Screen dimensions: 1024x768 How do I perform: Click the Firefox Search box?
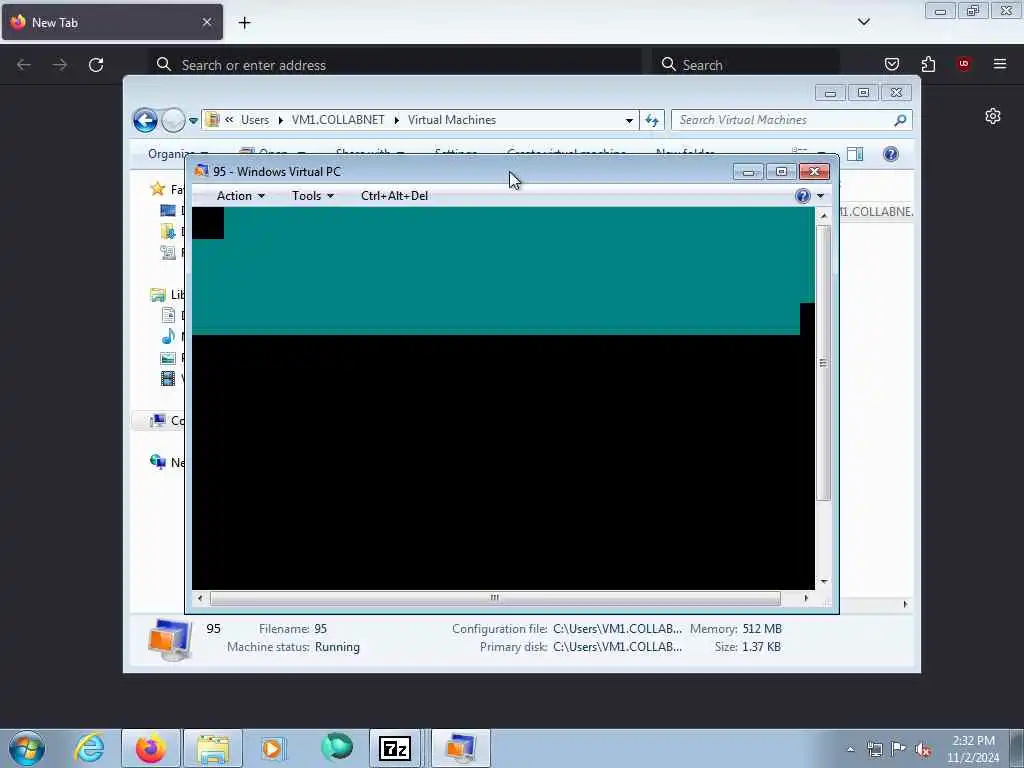[745, 65]
